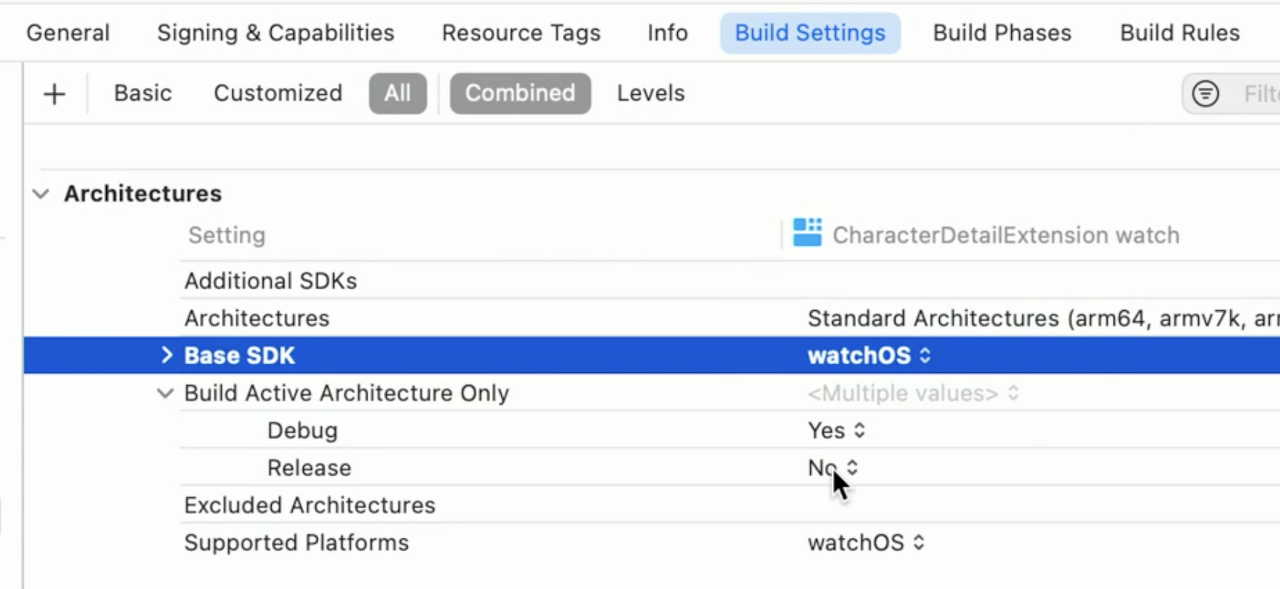Click the CharacterDetailExtension watch target icon
This screenshot has height=589, width=1280.
tap(807, 233)
